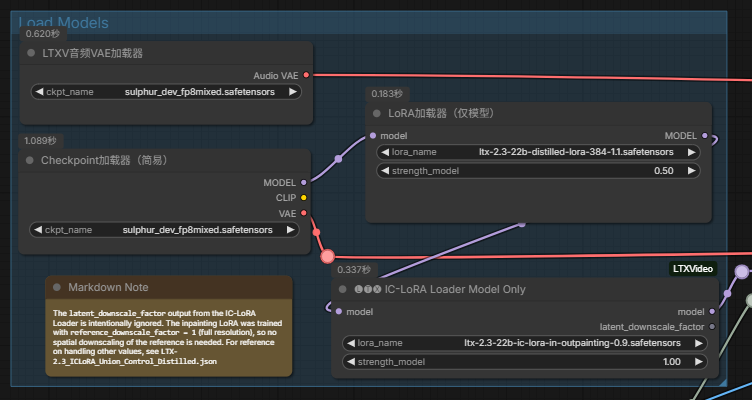Click link midpoint dot between Checkpoint and LoRA

(338, 158)
